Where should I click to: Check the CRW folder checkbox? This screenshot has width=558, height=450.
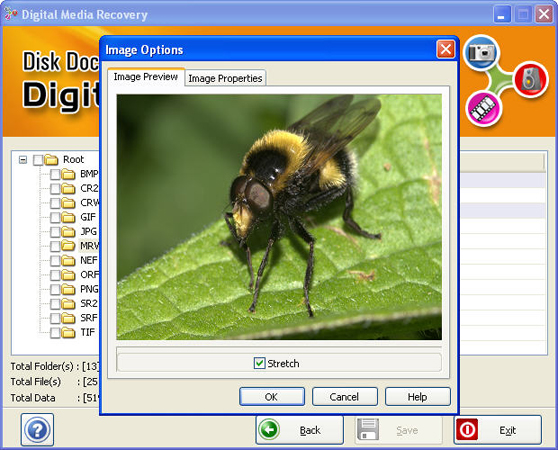(x=55, y=203)
